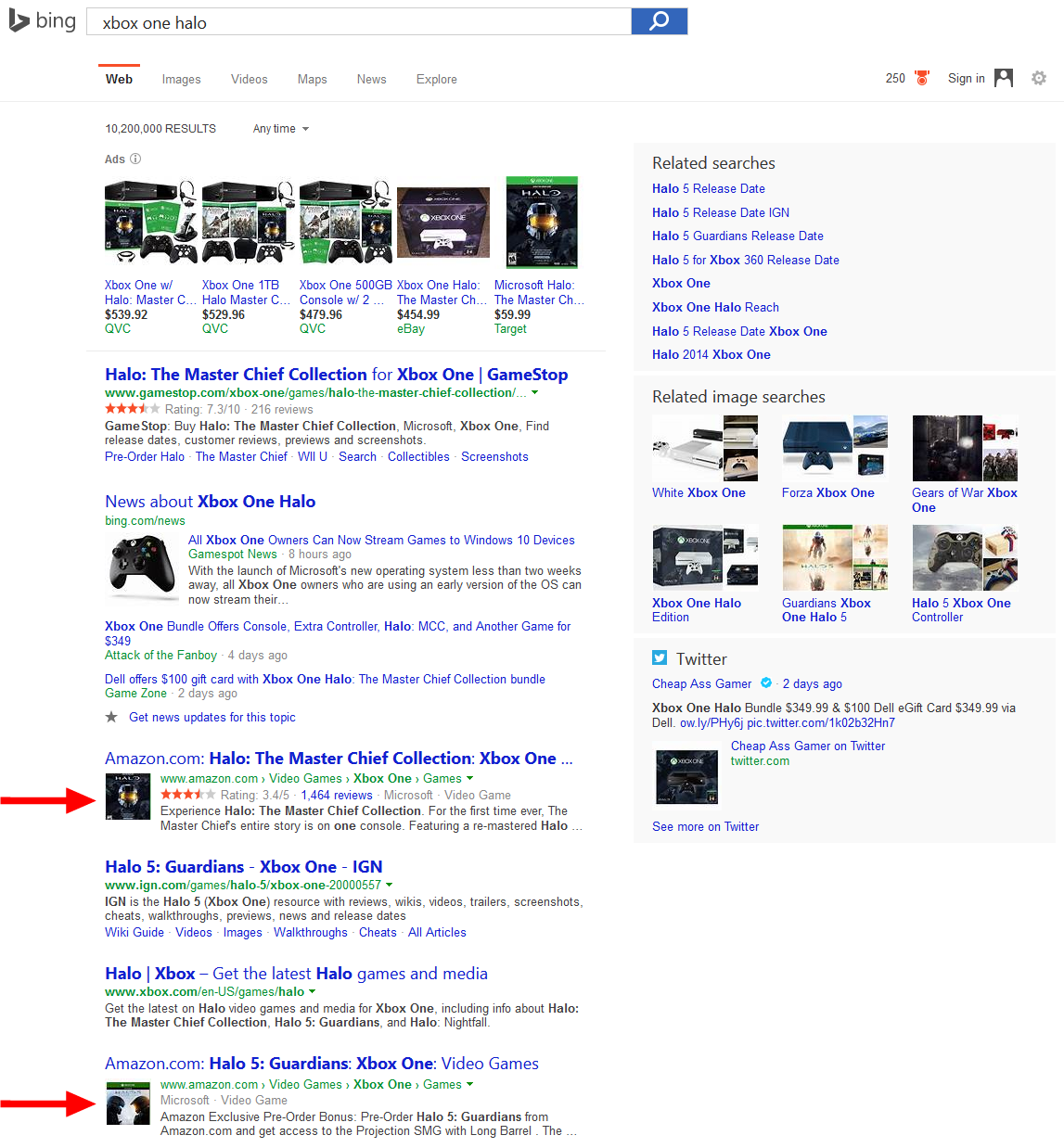Open the Target Microsoft Halo ad image
1064x1148 pixels.
(542, 223)
